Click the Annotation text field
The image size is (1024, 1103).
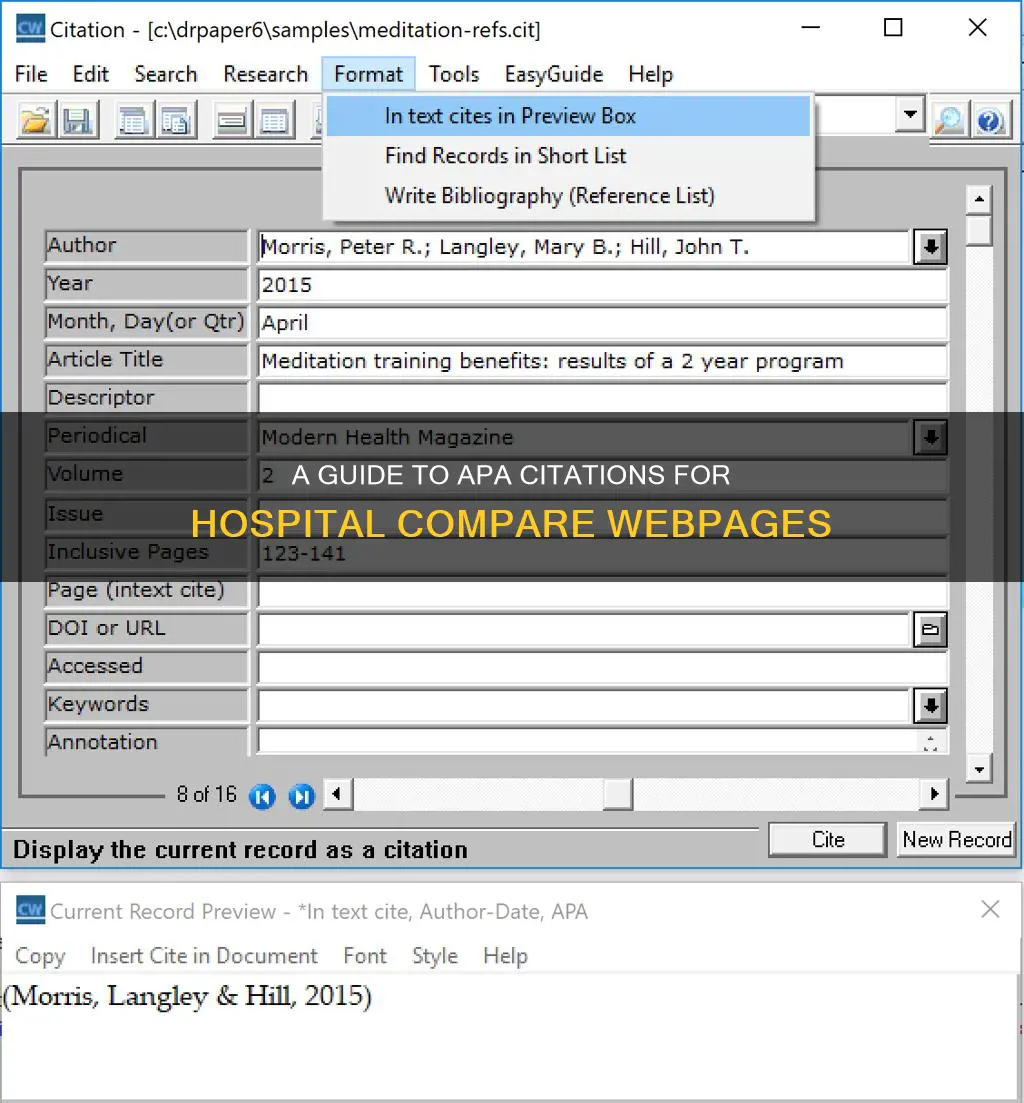pyautogui.click(x=587, y=742)
